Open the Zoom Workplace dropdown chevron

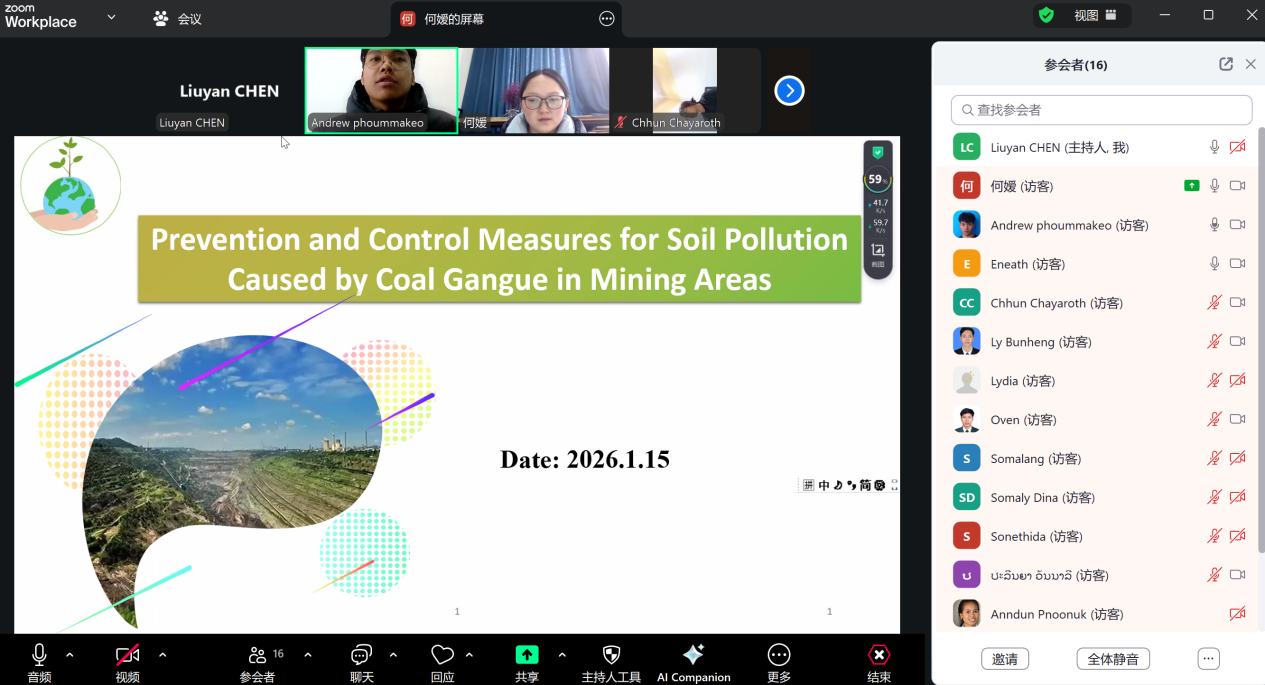click(x=111, y=17)
